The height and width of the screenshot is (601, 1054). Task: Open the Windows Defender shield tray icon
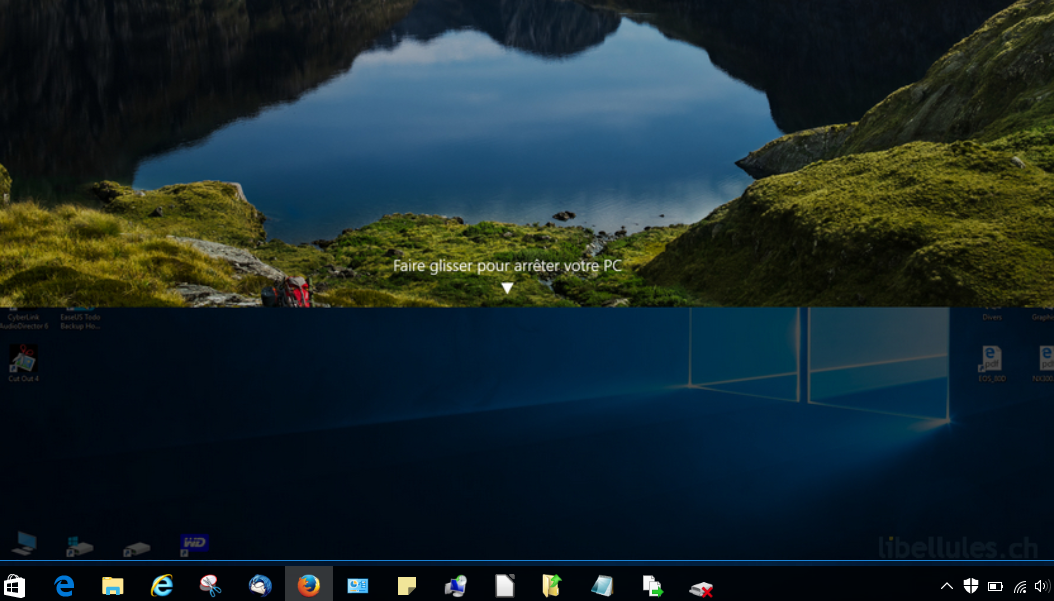pos(971,586)
